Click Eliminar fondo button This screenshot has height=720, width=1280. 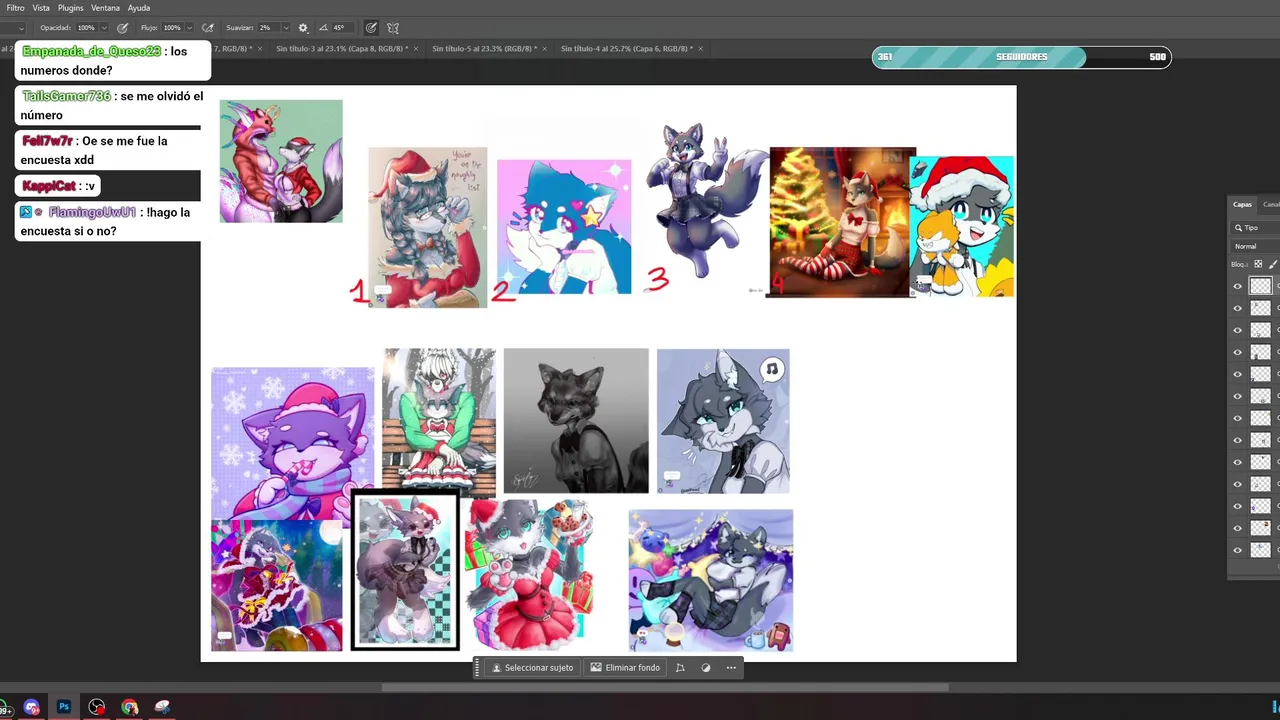(625, 668)
